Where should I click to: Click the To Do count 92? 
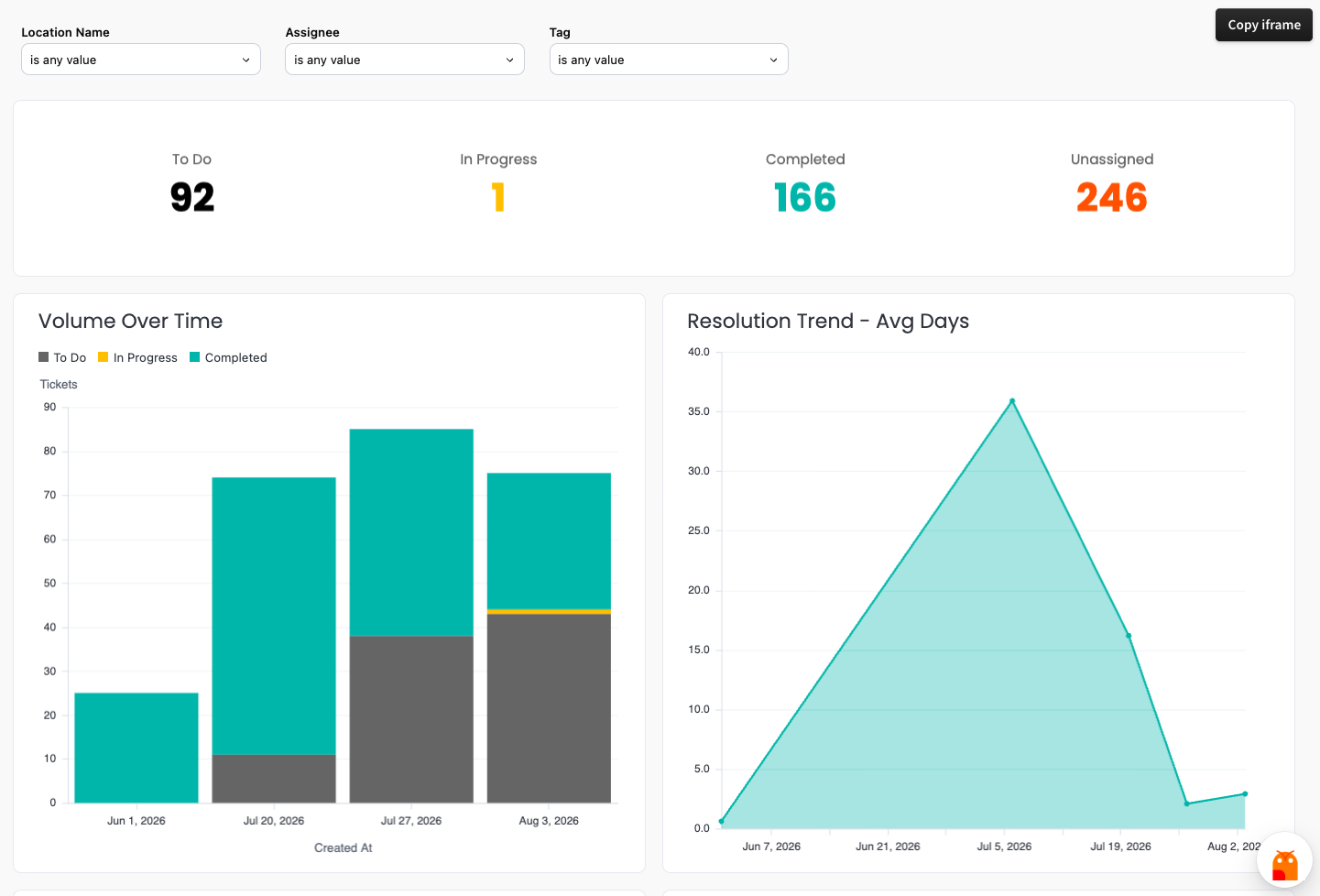(x=192, y=197)
